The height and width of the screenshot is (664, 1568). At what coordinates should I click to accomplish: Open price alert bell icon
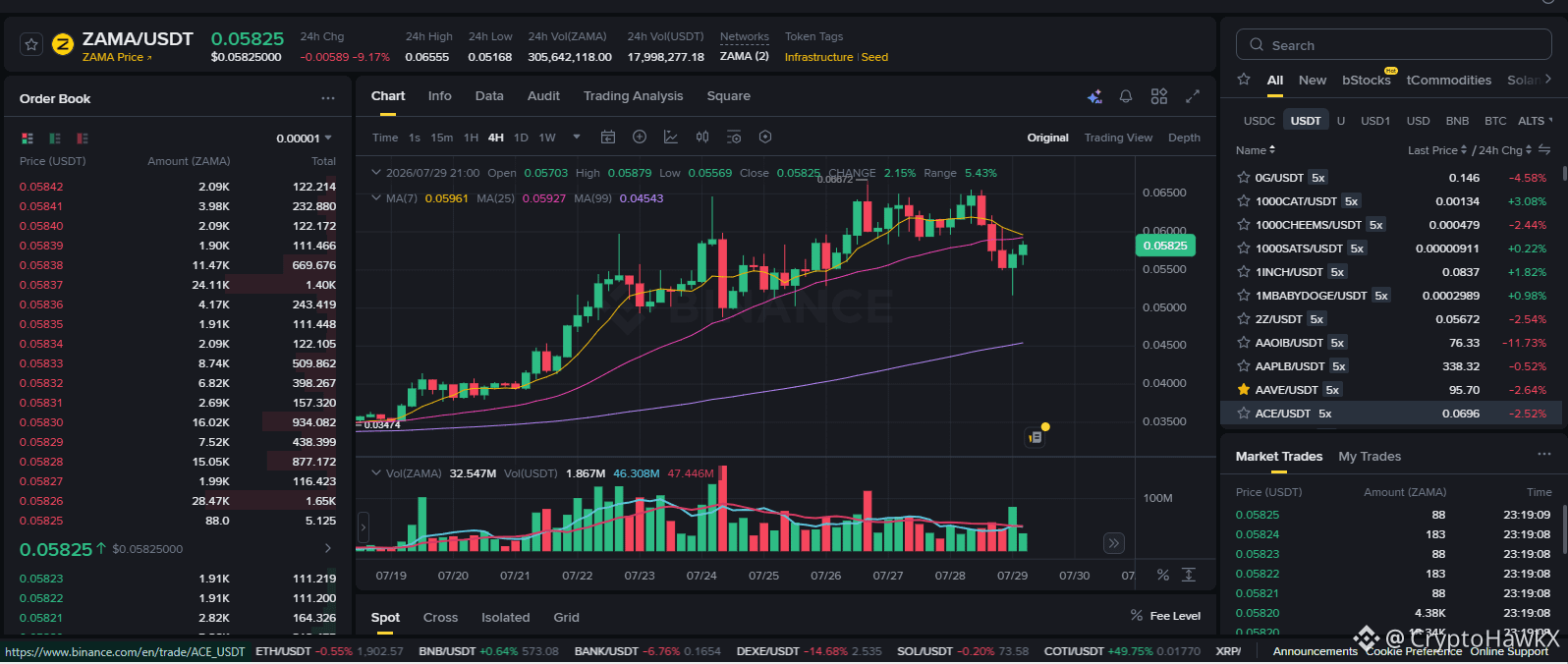pyautogui.click(x=1126, y=96)
